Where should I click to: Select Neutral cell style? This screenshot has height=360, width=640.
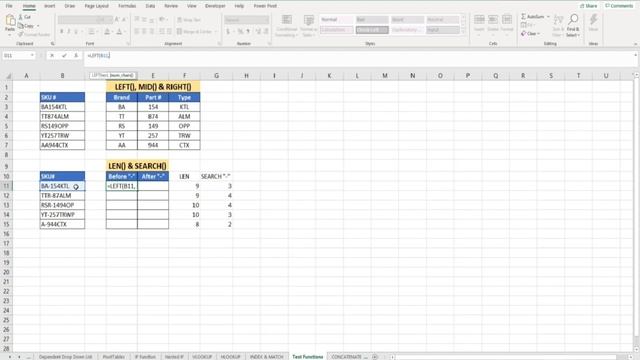[x=443, y=20]
